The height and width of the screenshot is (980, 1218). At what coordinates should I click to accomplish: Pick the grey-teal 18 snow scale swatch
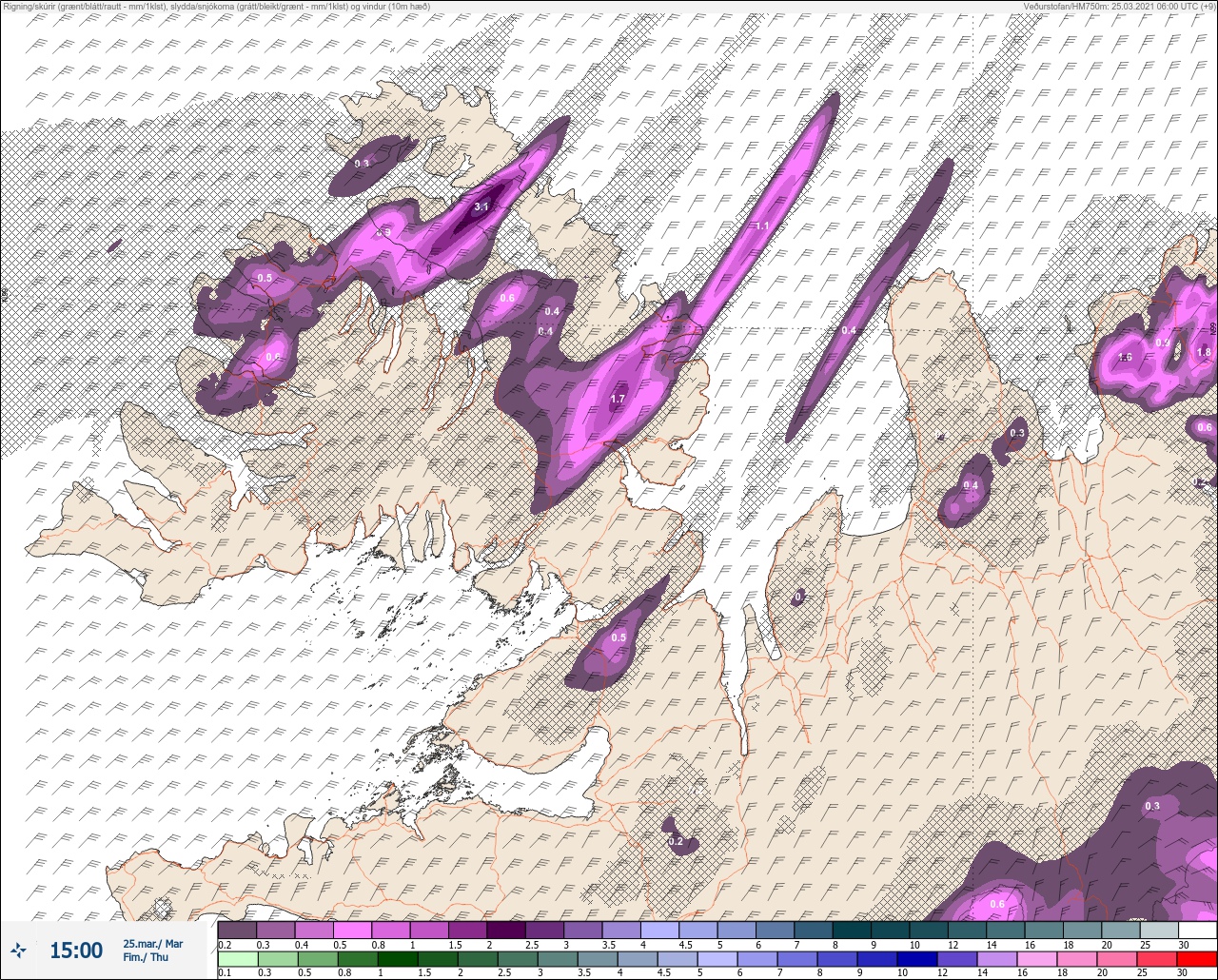1081,930
